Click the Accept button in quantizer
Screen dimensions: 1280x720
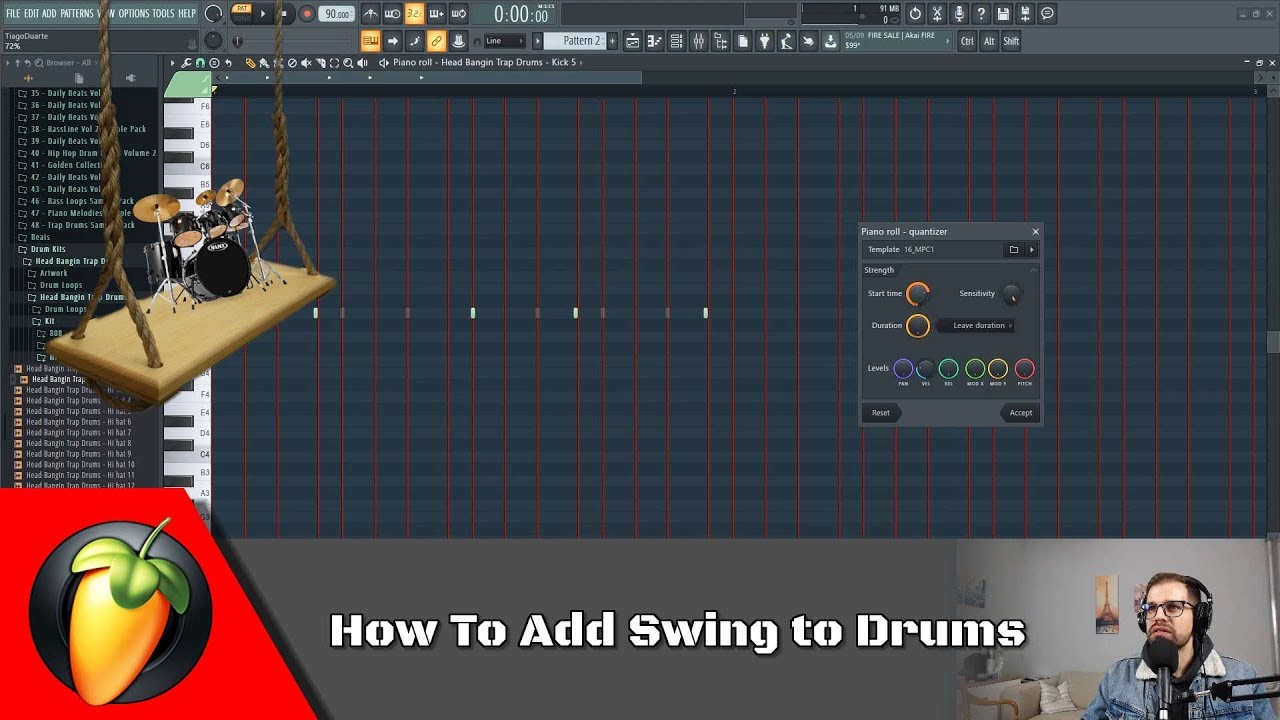[1019, 413]
